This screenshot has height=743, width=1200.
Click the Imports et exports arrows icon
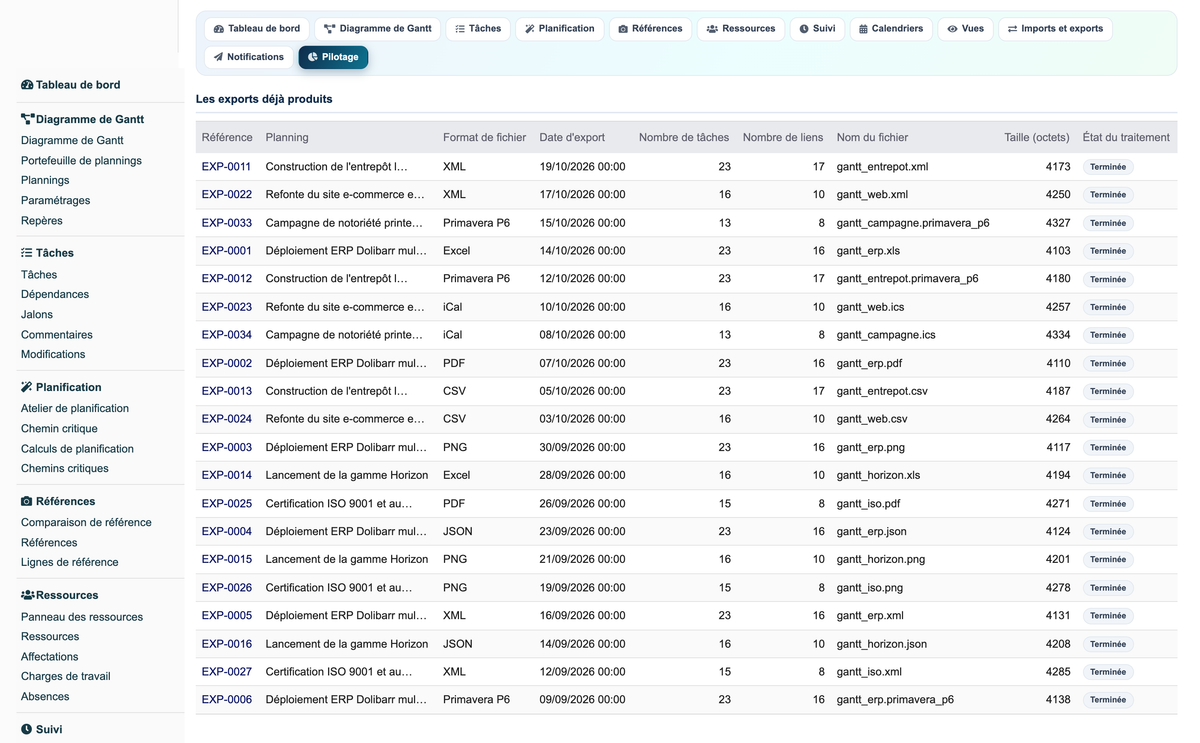click(x=1012, y=29)
